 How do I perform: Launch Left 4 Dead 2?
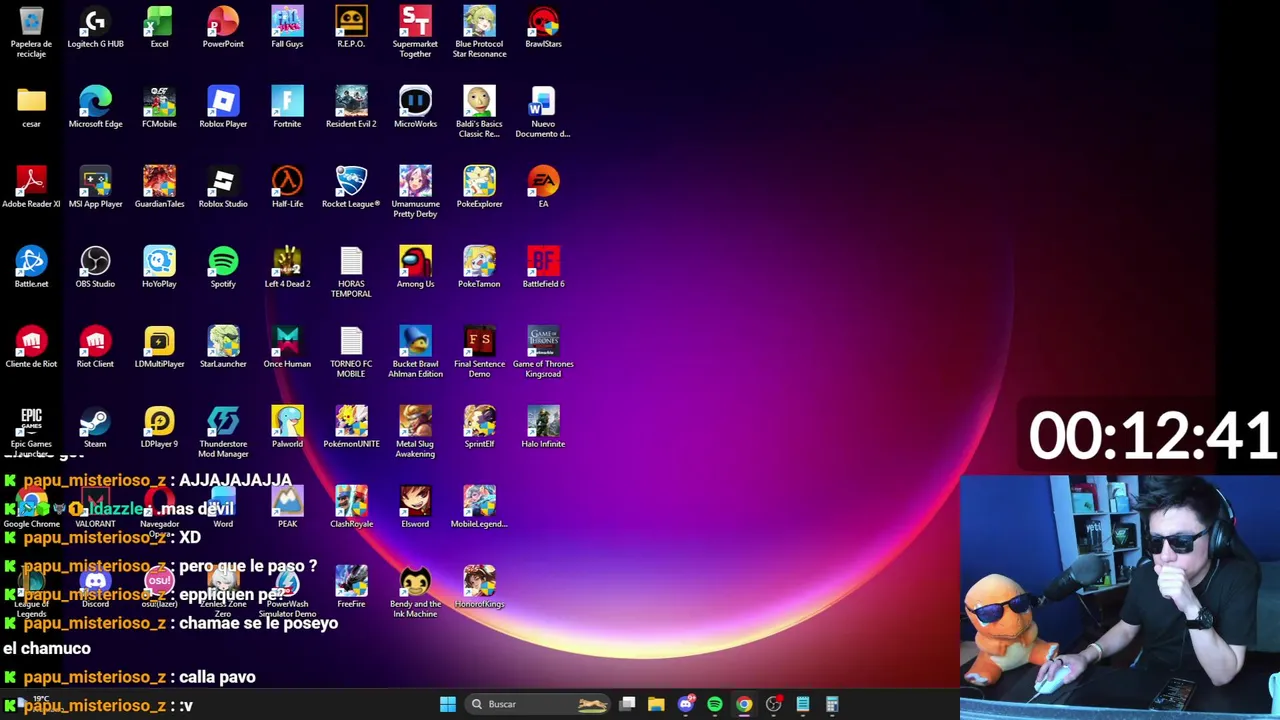(287, 268)
